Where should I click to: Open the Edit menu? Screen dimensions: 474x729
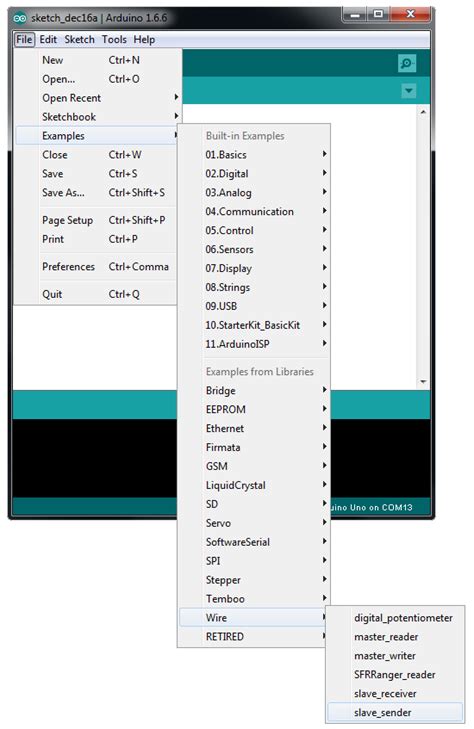[48, 40]
